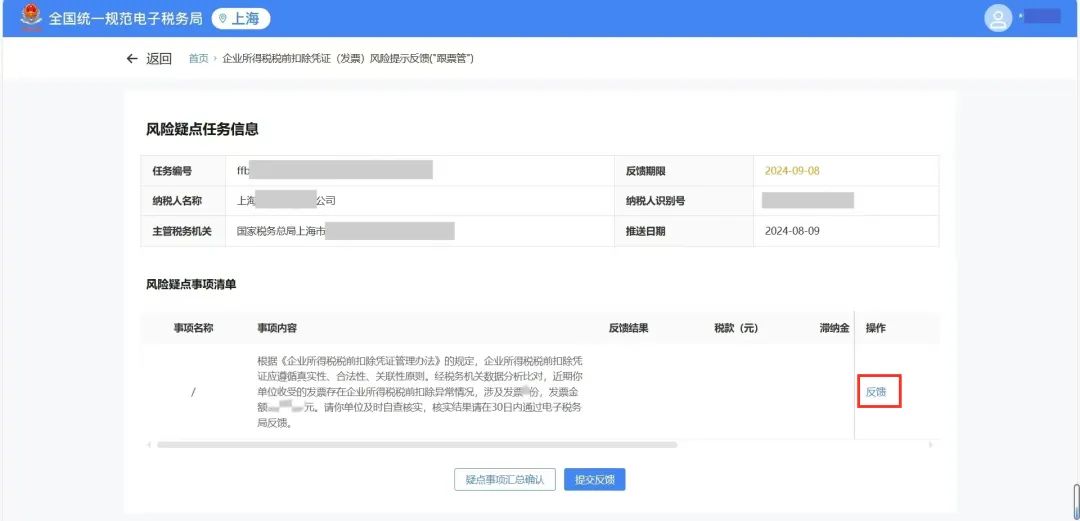Click the breadcrumb chevron separator after 首页

(215, 59)
